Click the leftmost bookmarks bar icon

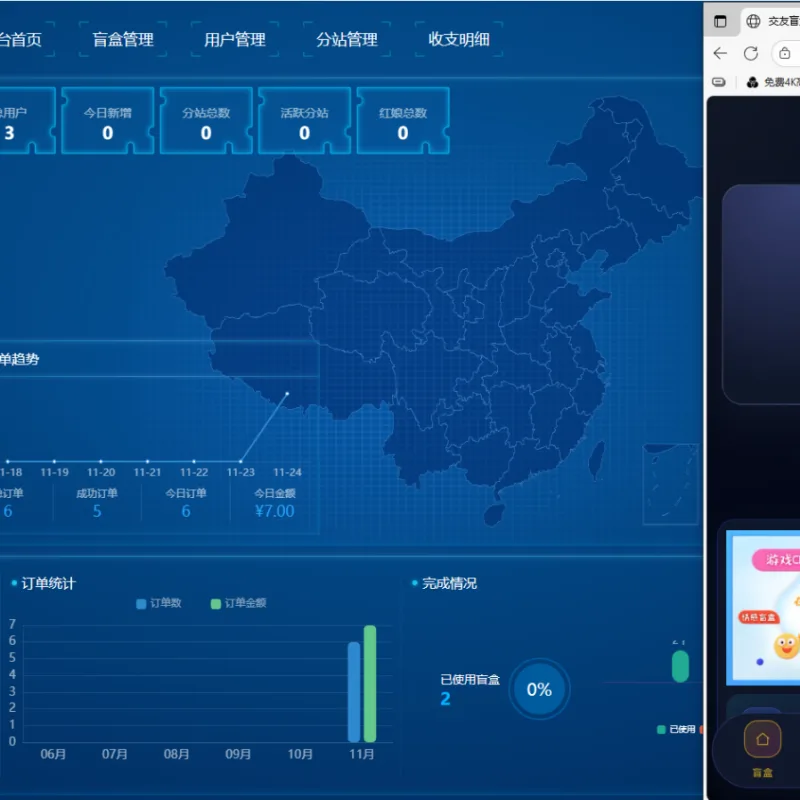pyautogui.click(x=718, y=82)
